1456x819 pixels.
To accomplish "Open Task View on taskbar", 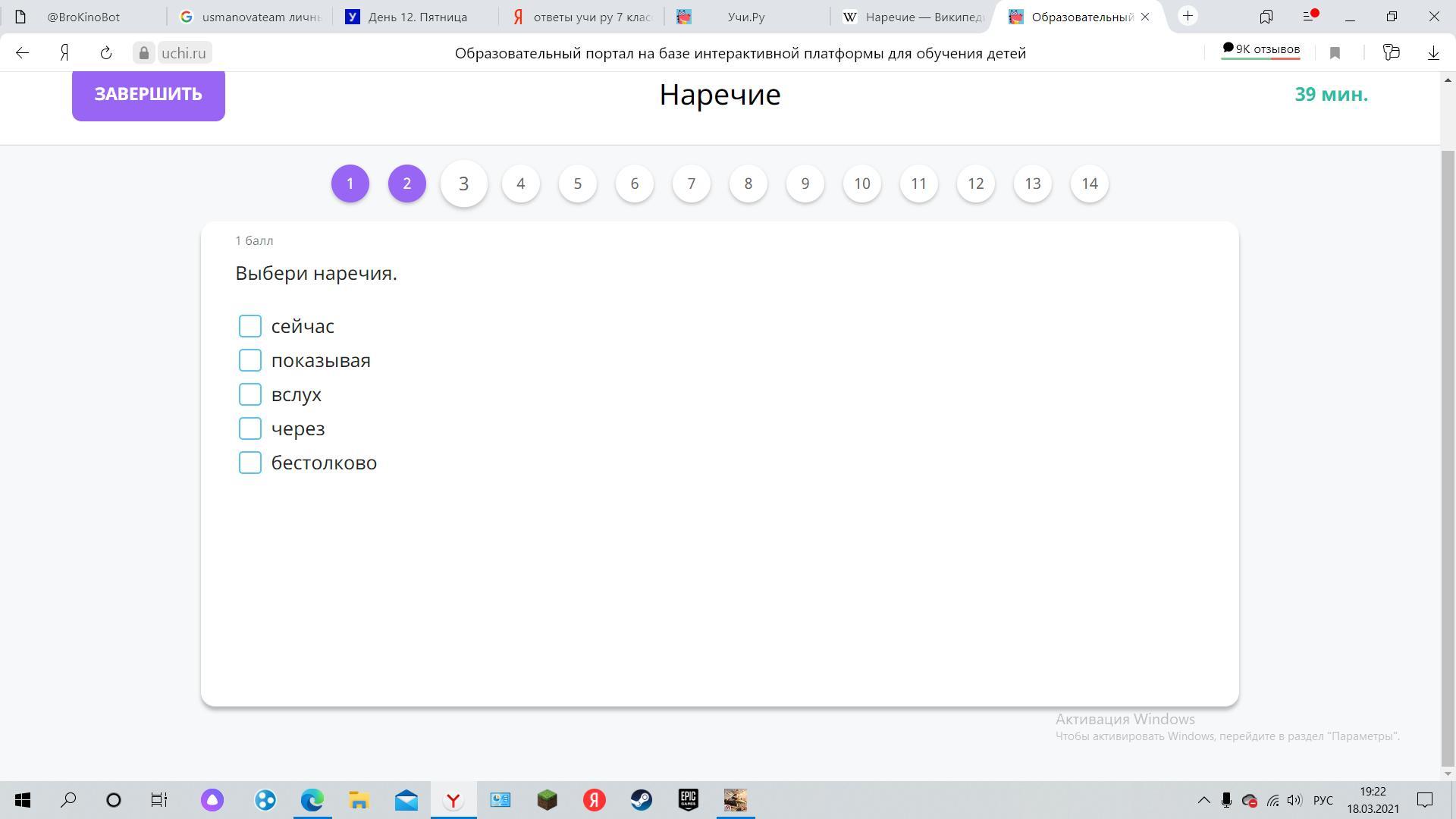I will click(158, 800).
